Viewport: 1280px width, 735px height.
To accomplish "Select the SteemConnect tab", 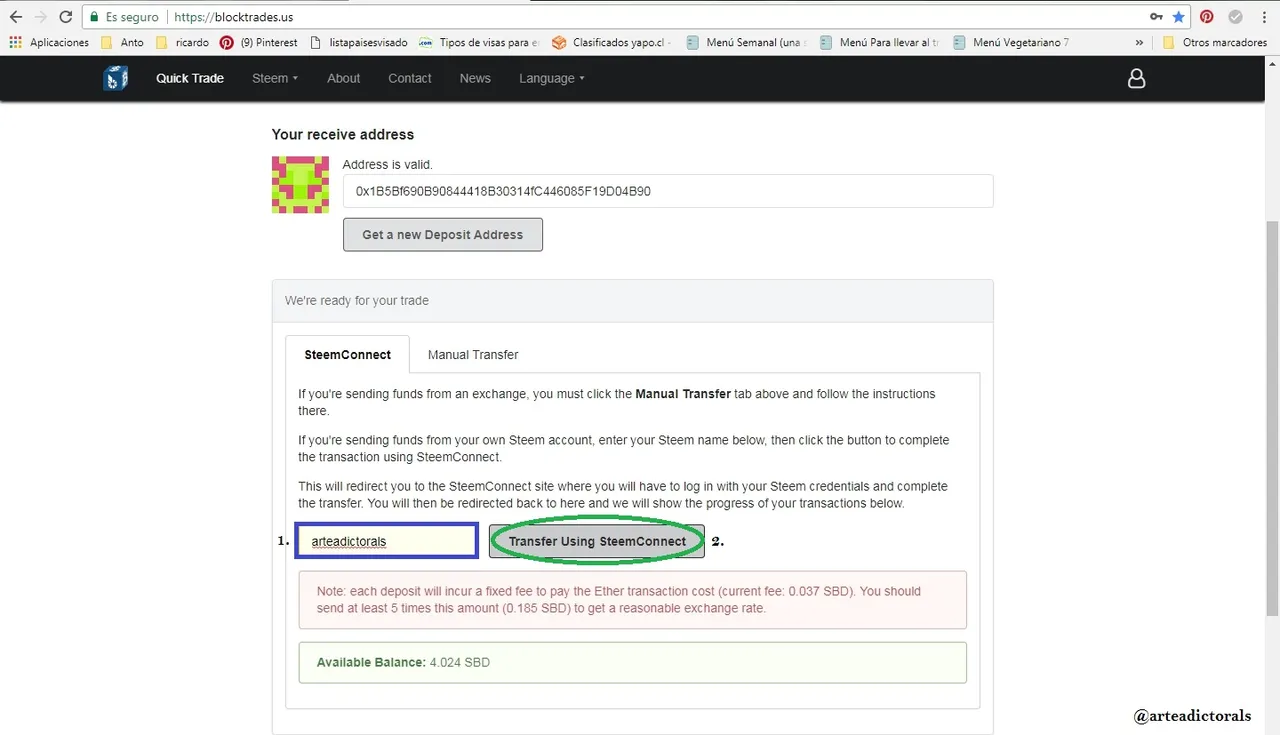I will tap(347, 355).
